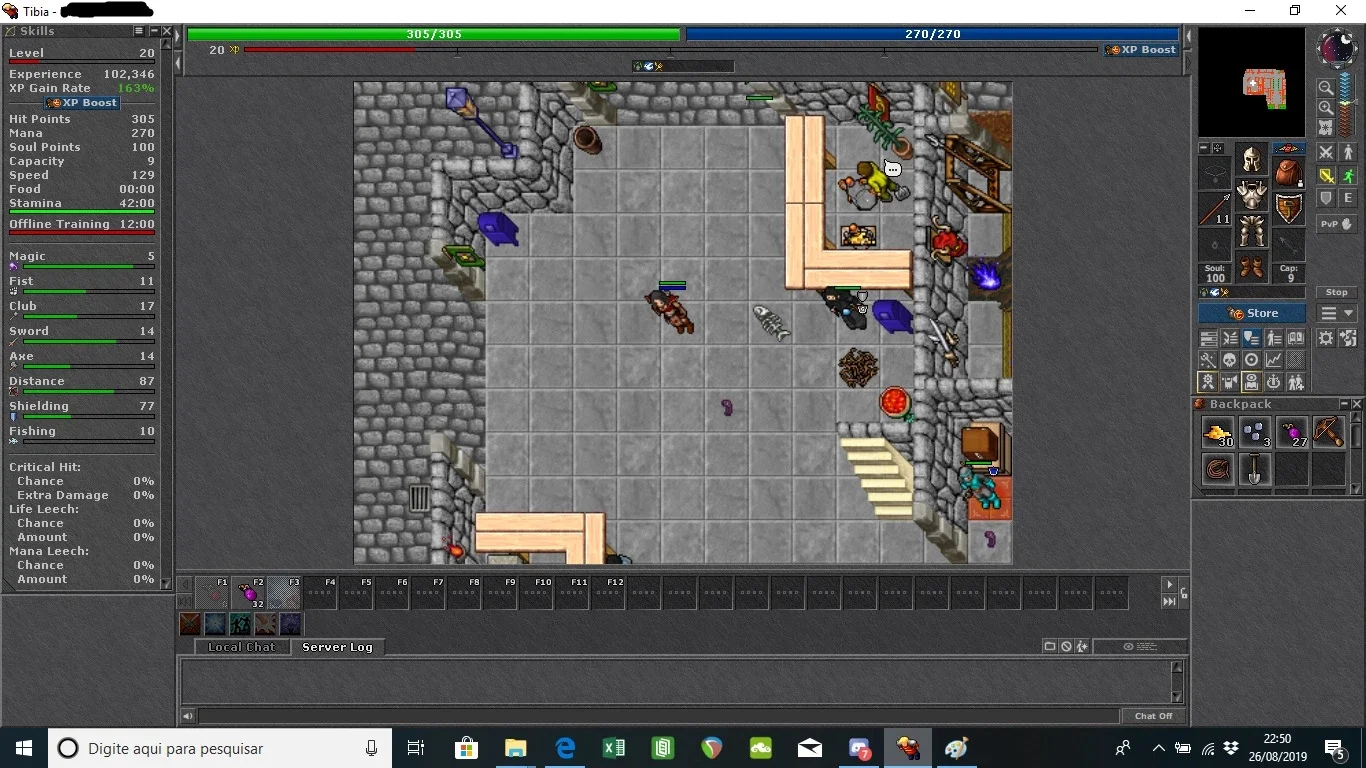Toggle the PvP hand mode button
The width and height of the screenshot is (1366, 768).
tap(1337, 224)
